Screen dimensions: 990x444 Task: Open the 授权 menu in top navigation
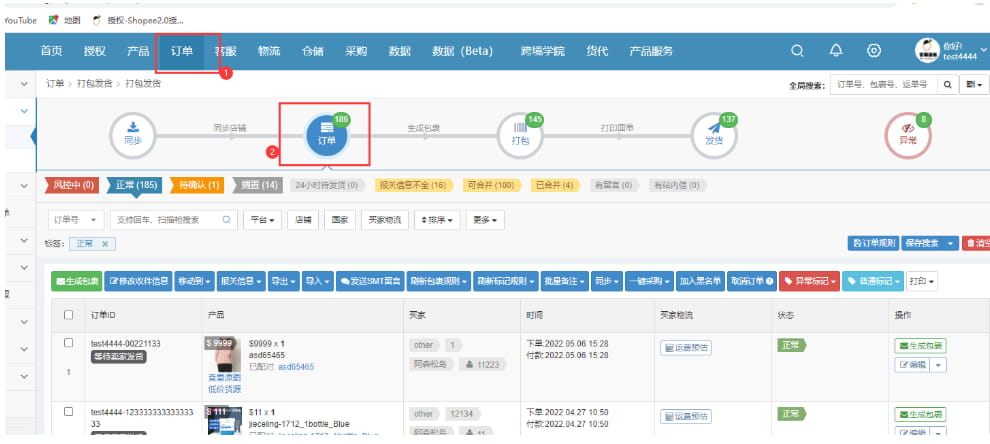[95, 51]
